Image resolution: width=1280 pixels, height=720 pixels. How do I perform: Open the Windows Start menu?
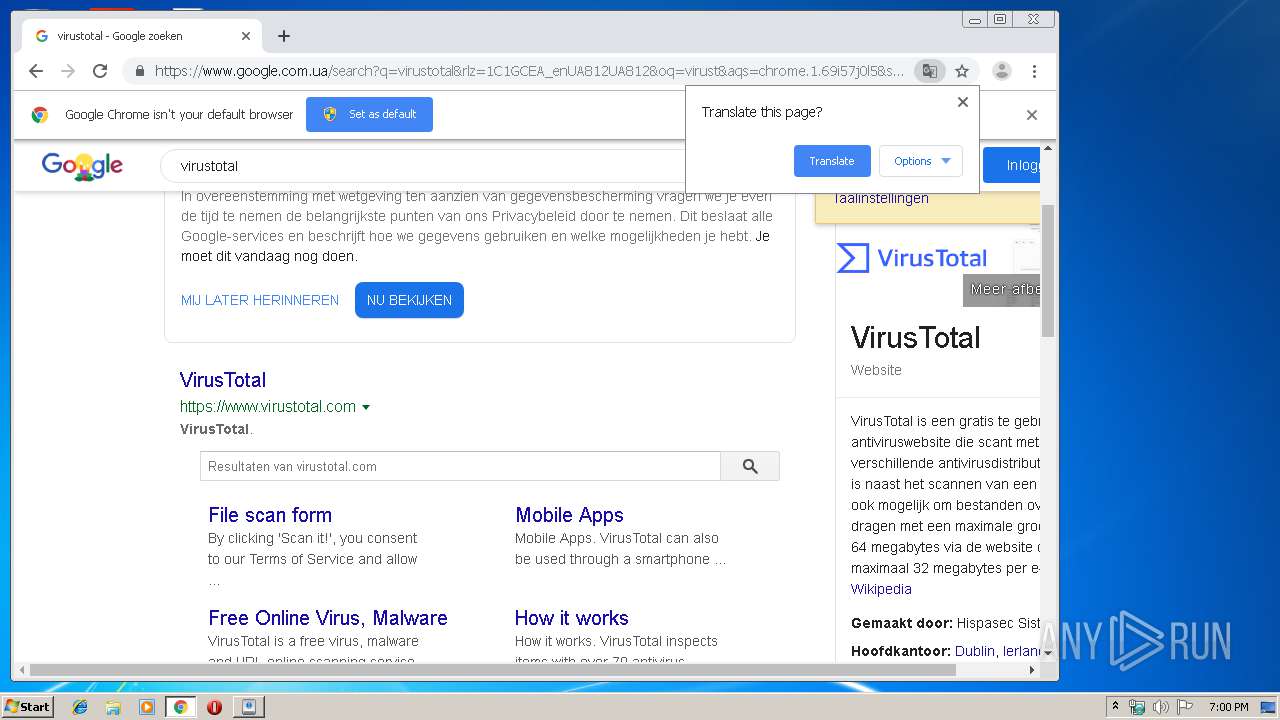[x=27, y=707]
